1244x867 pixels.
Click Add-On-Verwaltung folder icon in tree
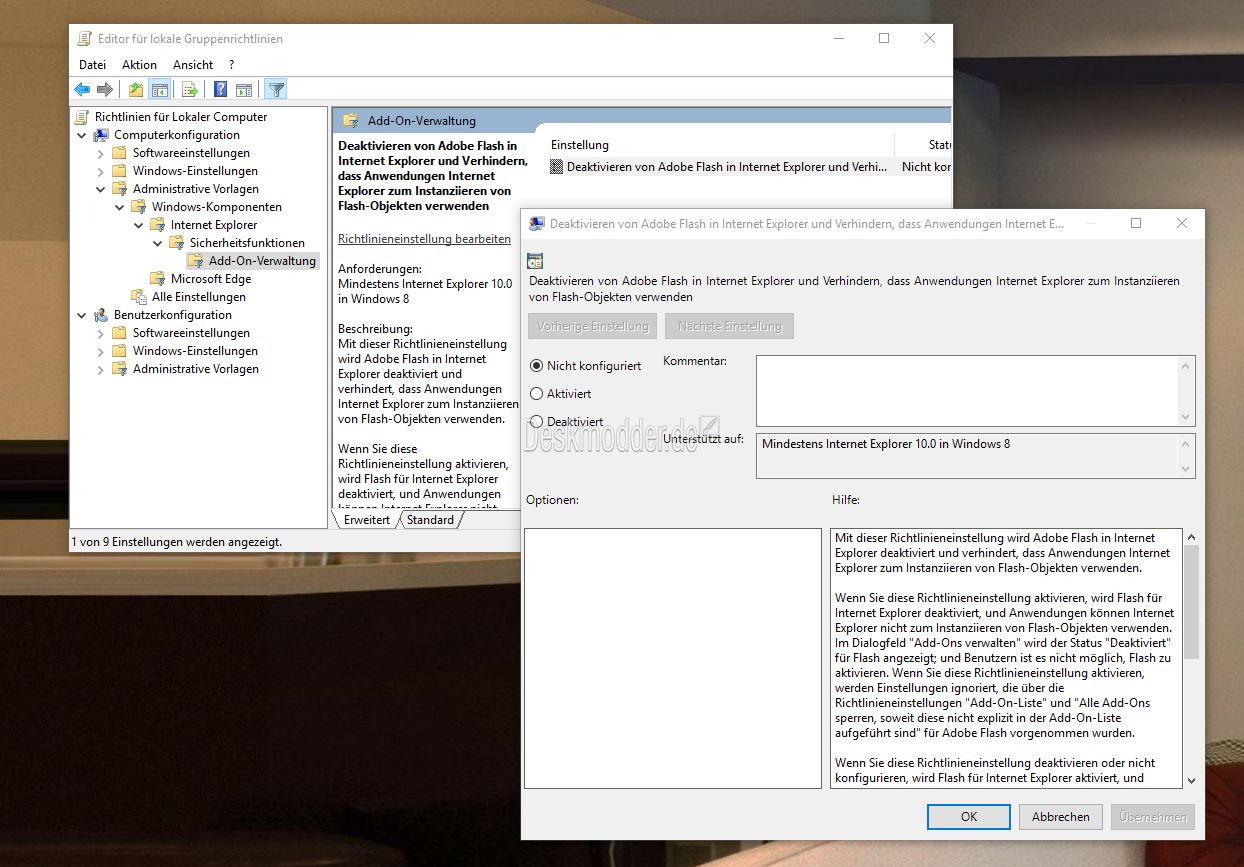pyautogui.click(x=196, y=261)
